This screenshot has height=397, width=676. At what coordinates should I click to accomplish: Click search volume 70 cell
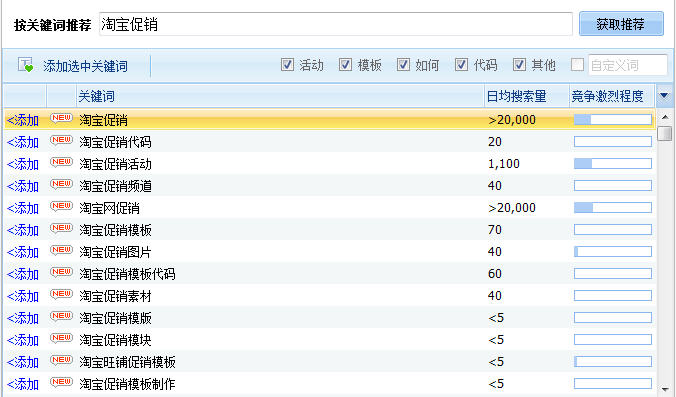coord(495,230)
